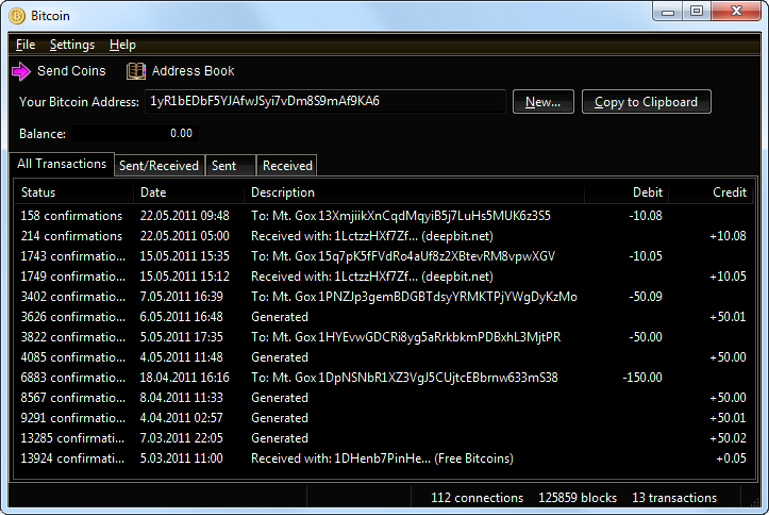Switch to the All Transactions tab

pyautogui.click(x=62, y=164)
